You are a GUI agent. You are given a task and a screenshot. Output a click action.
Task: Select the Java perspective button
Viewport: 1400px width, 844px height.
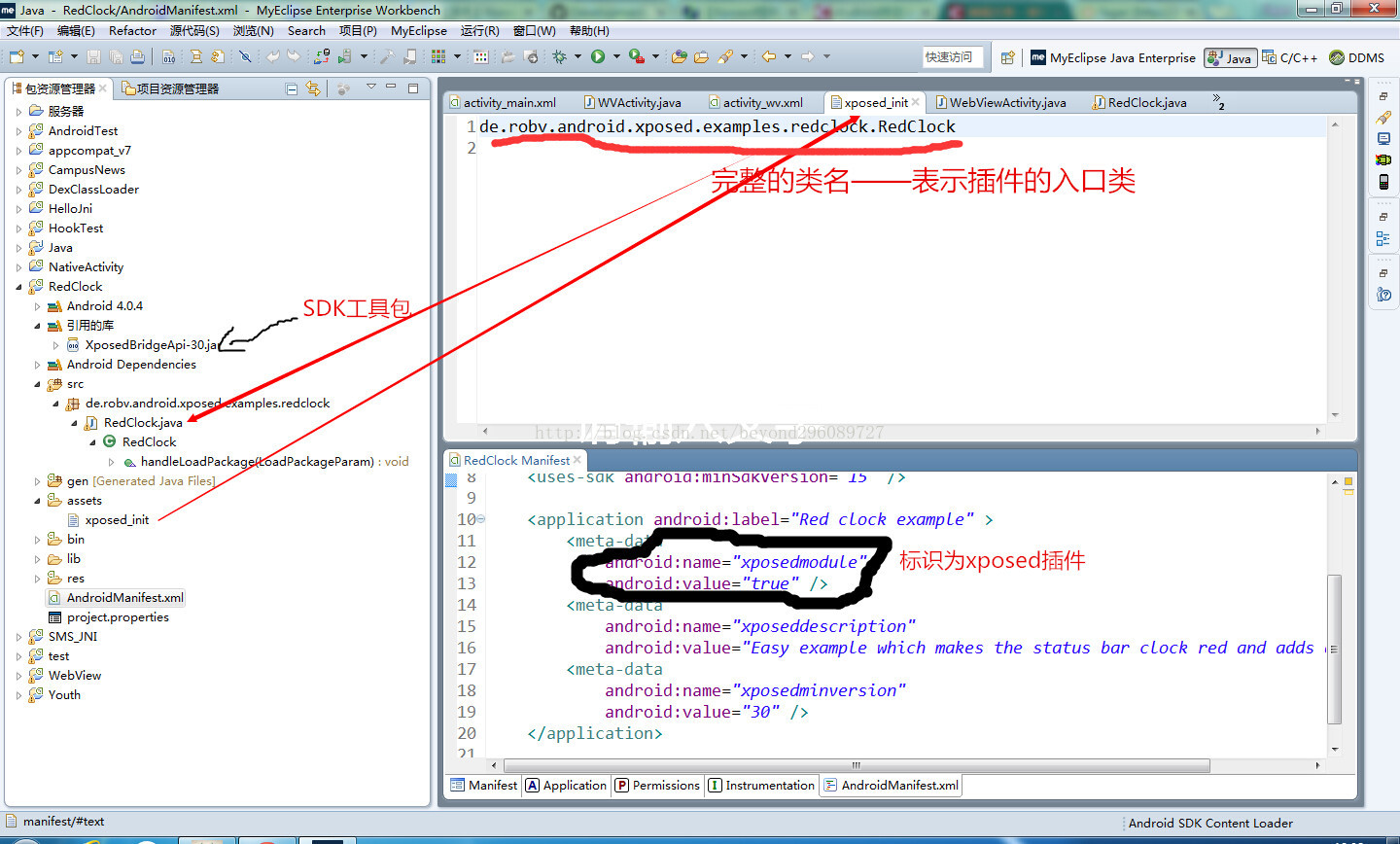click(1230, 57)
